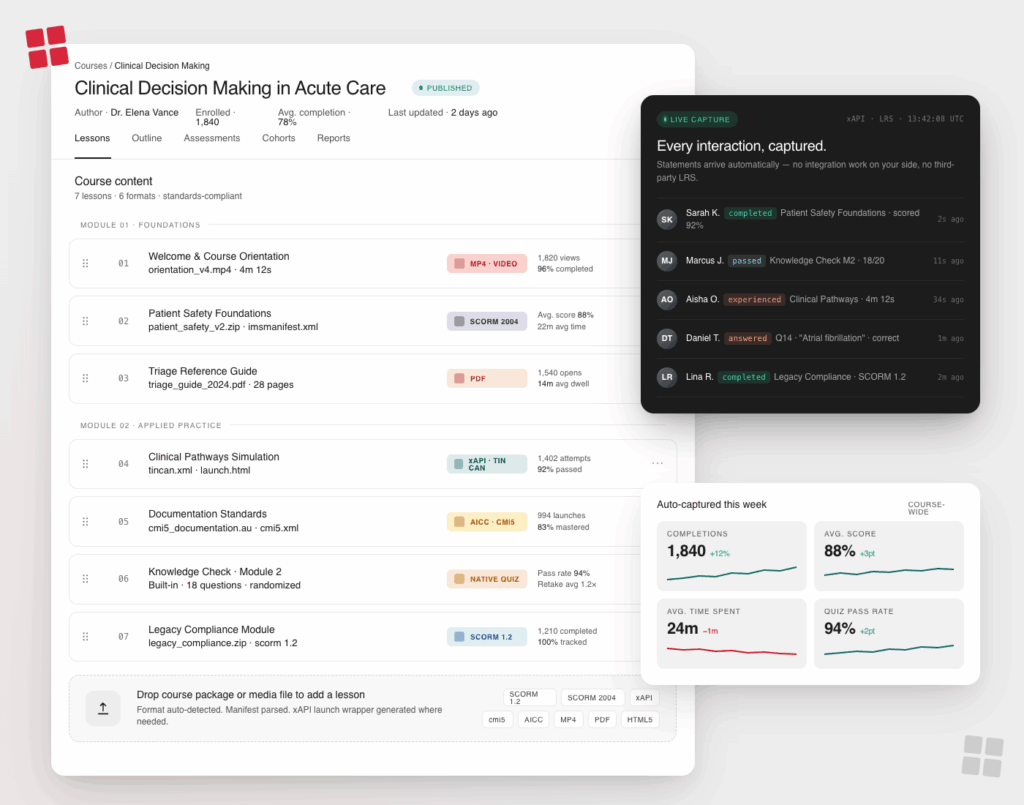Click drag handle for Legacy Compliance Module
The width and height of the screenshot is (1024, 805).
(x=86, y=637)
